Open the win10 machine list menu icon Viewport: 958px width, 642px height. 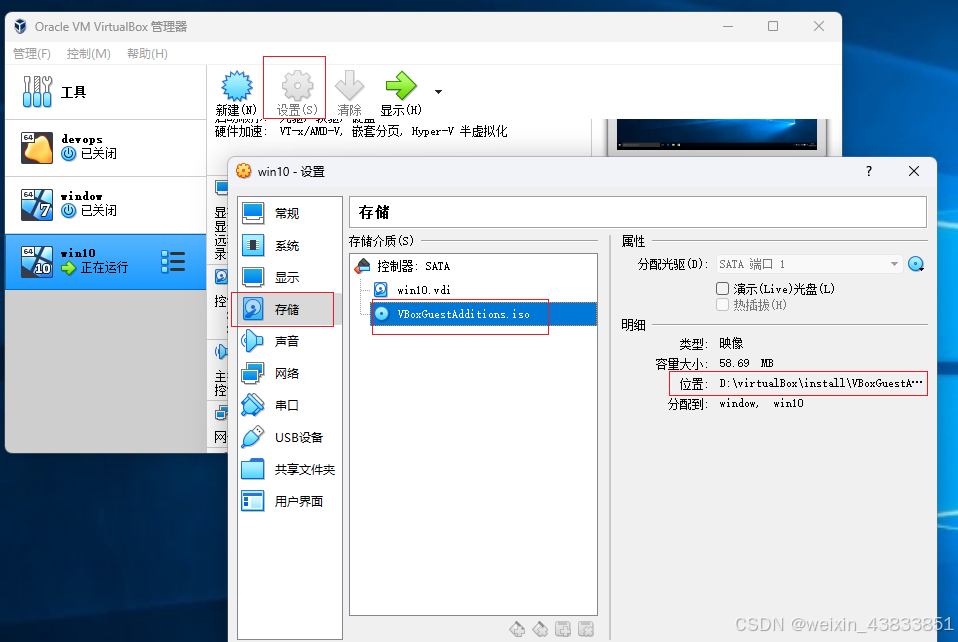(x=173, y=261)
